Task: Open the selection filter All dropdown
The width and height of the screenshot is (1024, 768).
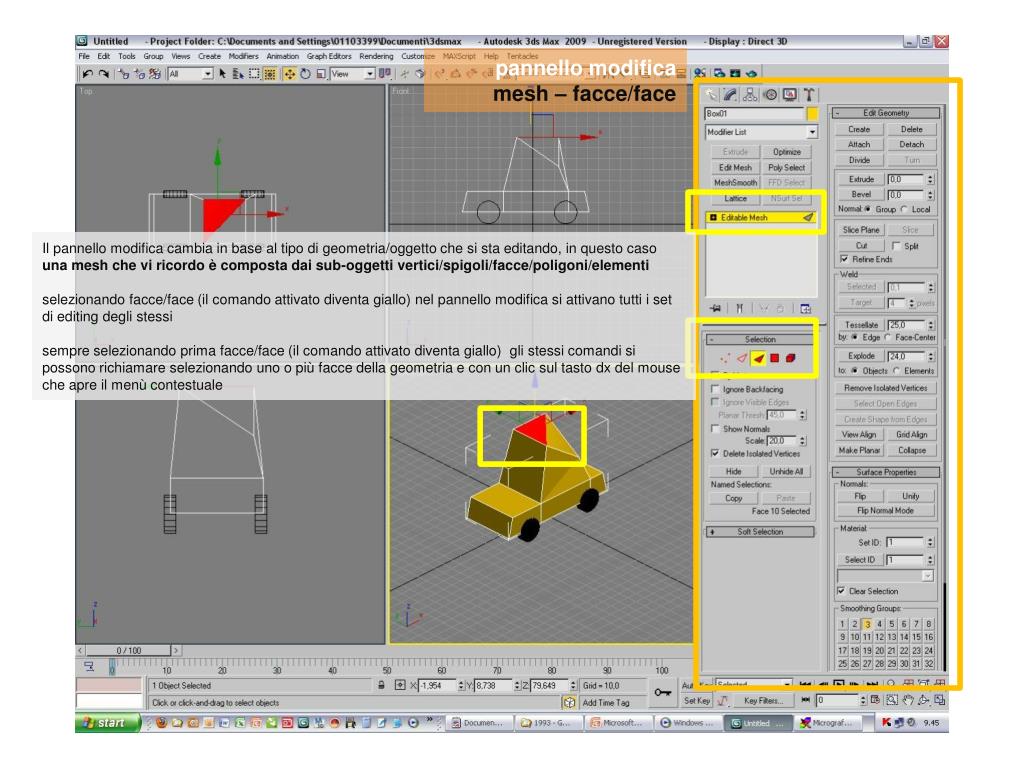Action: (208, 74)
